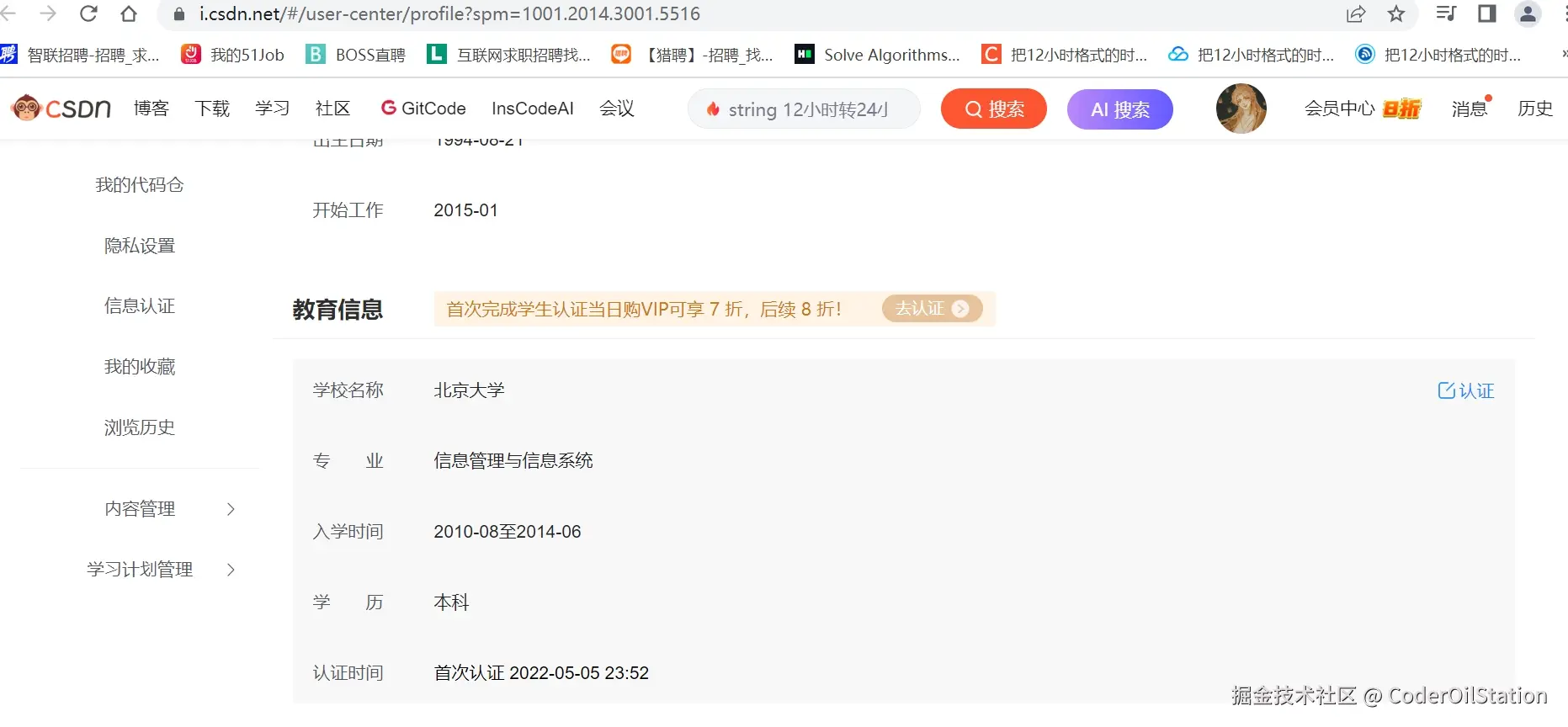This screenshot has width=1568, height=727.
Task: Click the school name 北京大学
Action: point(469,390)
